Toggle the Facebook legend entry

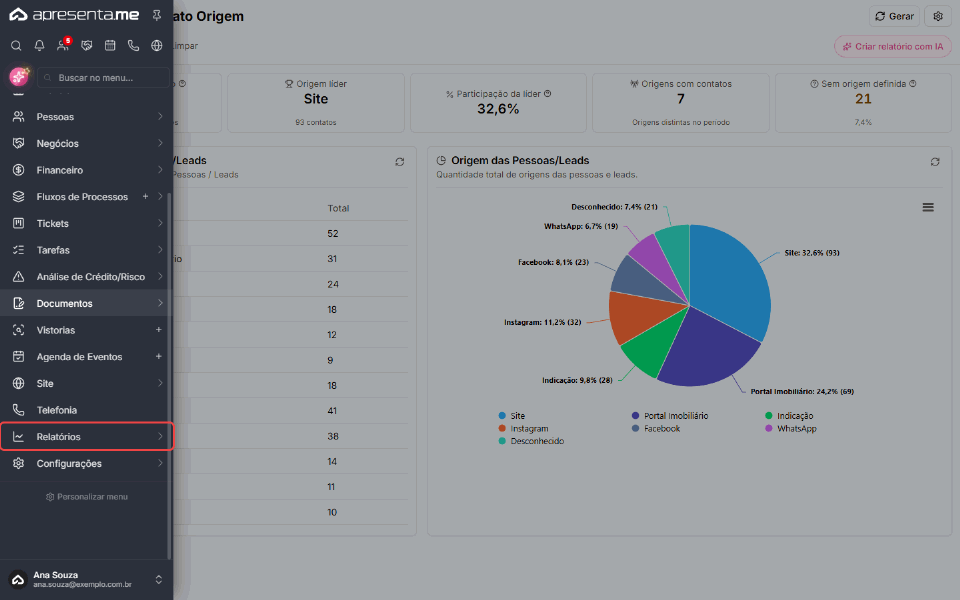(656, 429)
